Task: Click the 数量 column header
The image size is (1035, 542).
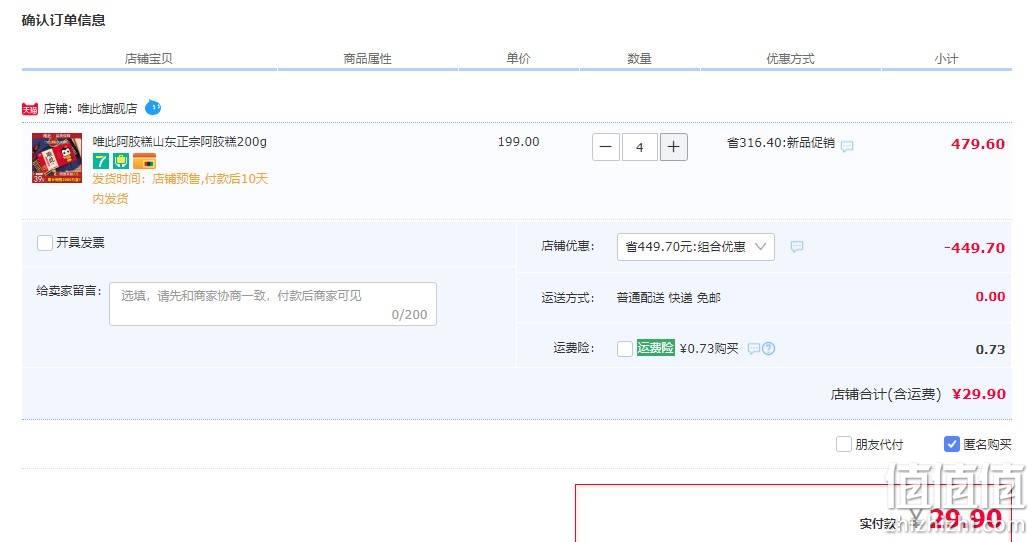Action: pyautogui.click(x=639, y=59)
